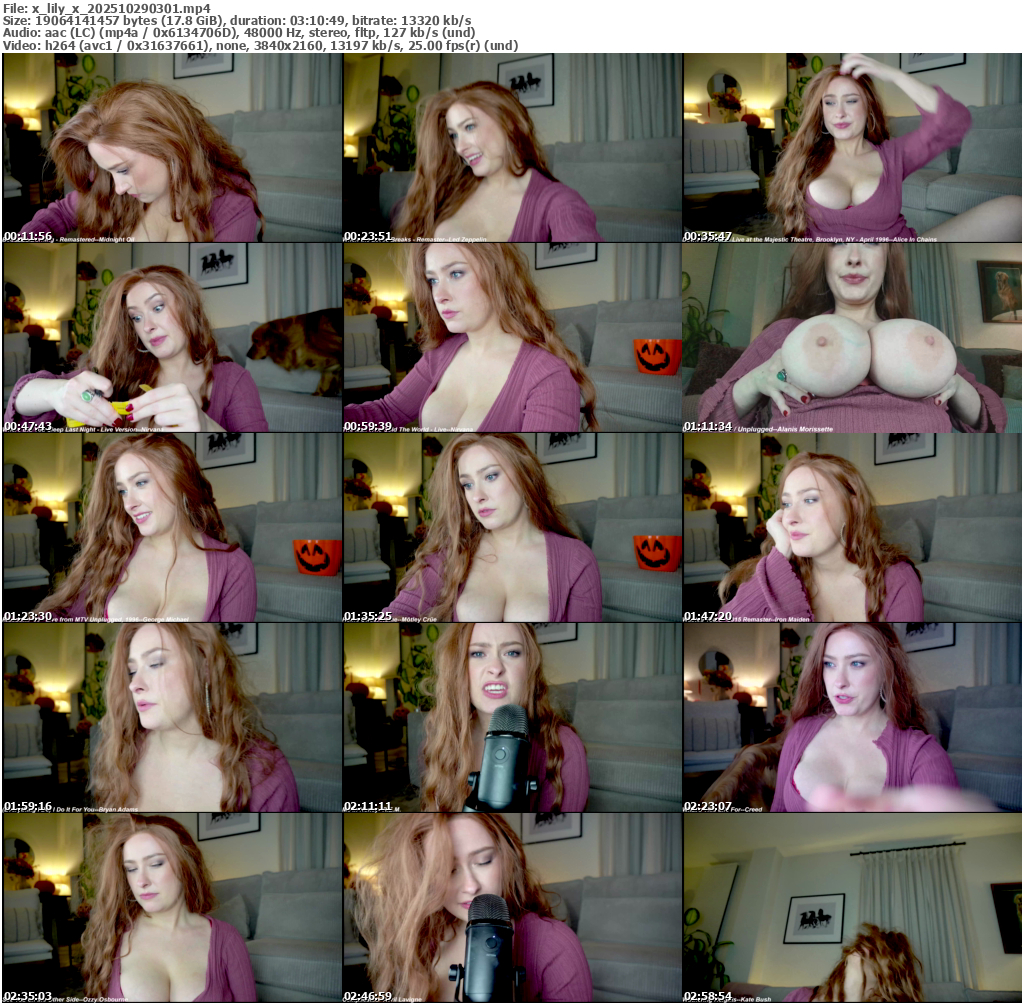Viewport: 1024px width, 1003px height.
Task: Select the frame stamped 00:47:43
Action: click(x=172, y=338)
